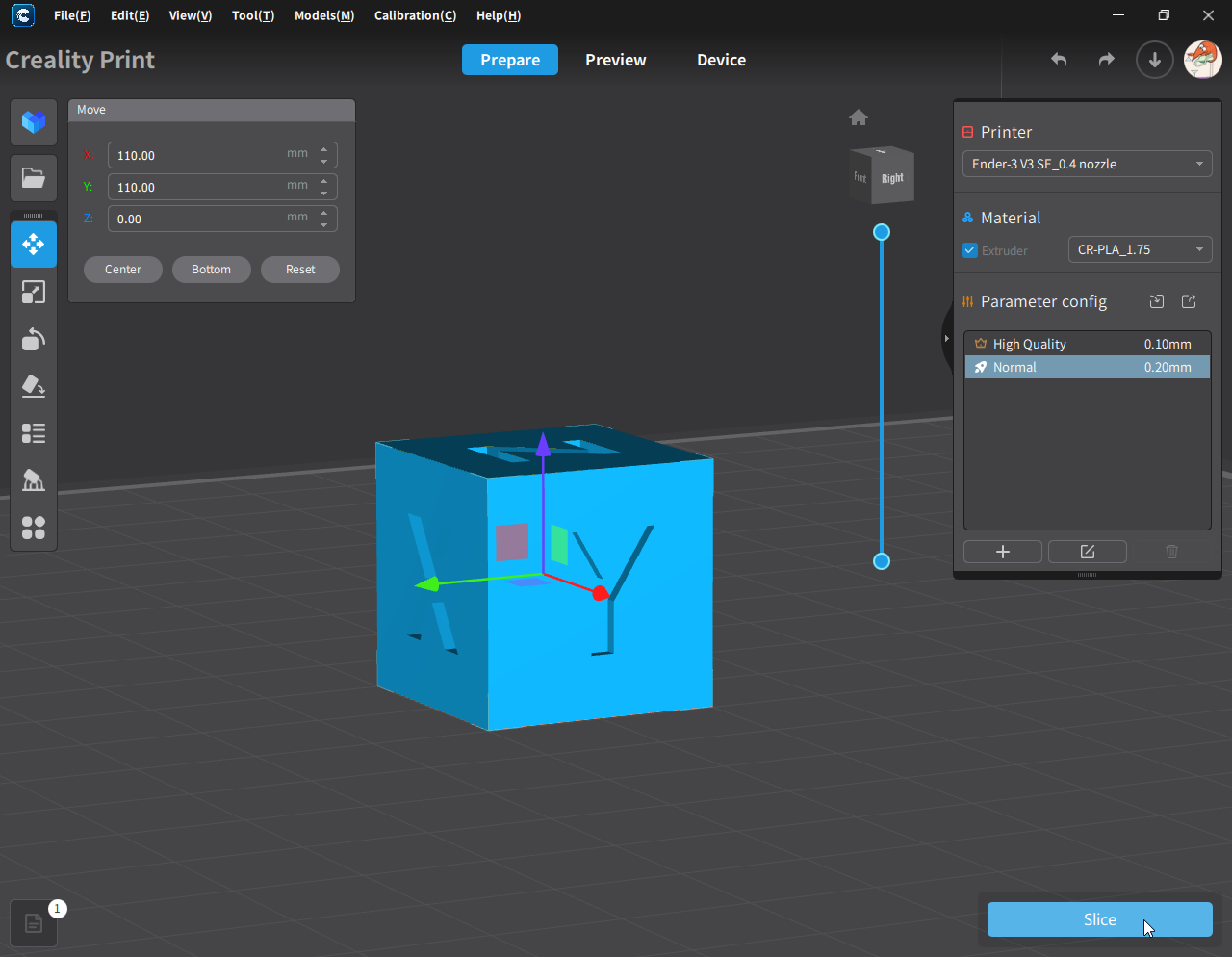Image resolution: width=1232 pixels, height=957 pixels.
Task: Select the Scale tool icon
Action: click(x=34, y=292)
